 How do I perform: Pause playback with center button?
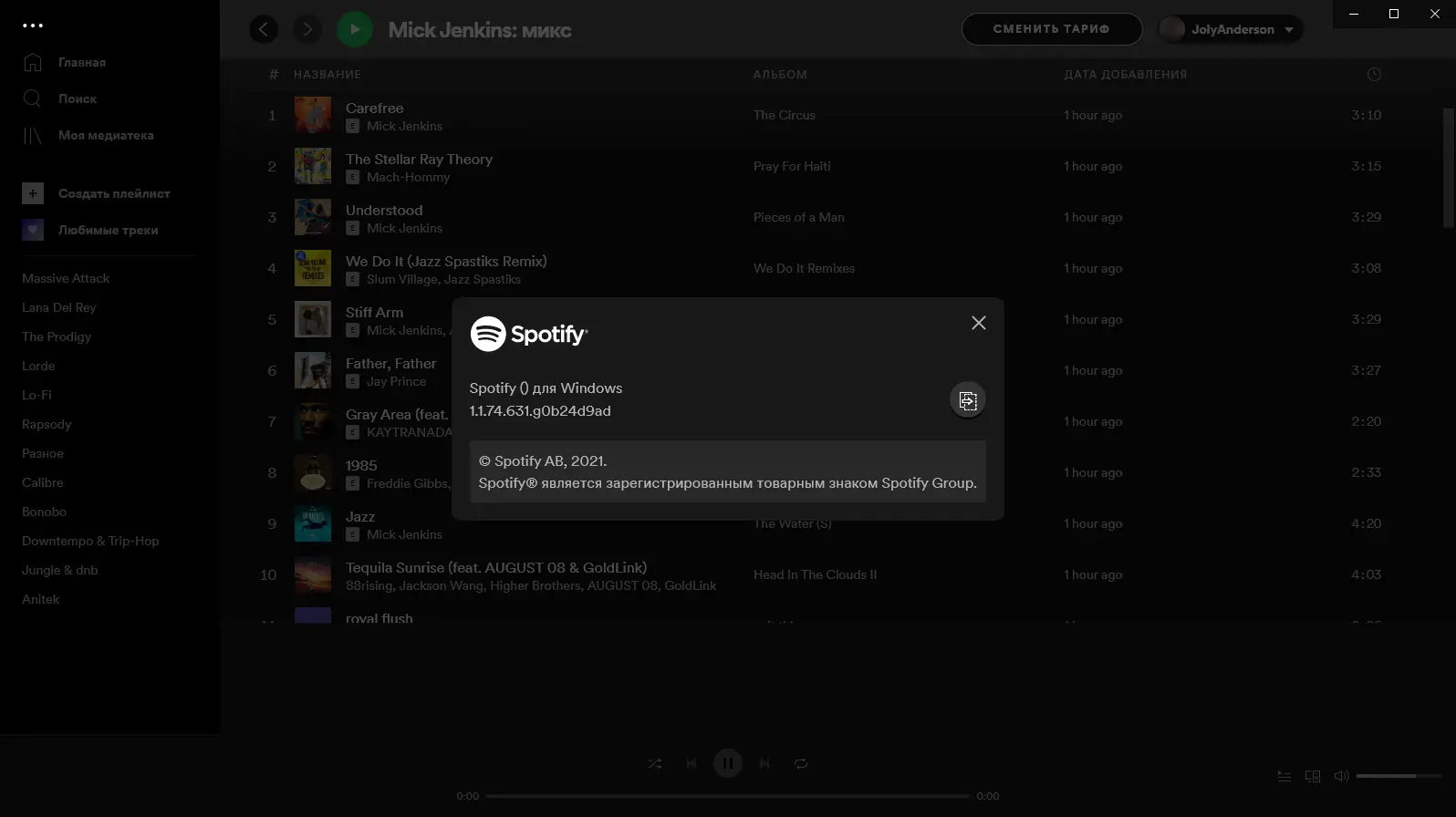click(x=728, y=763)
